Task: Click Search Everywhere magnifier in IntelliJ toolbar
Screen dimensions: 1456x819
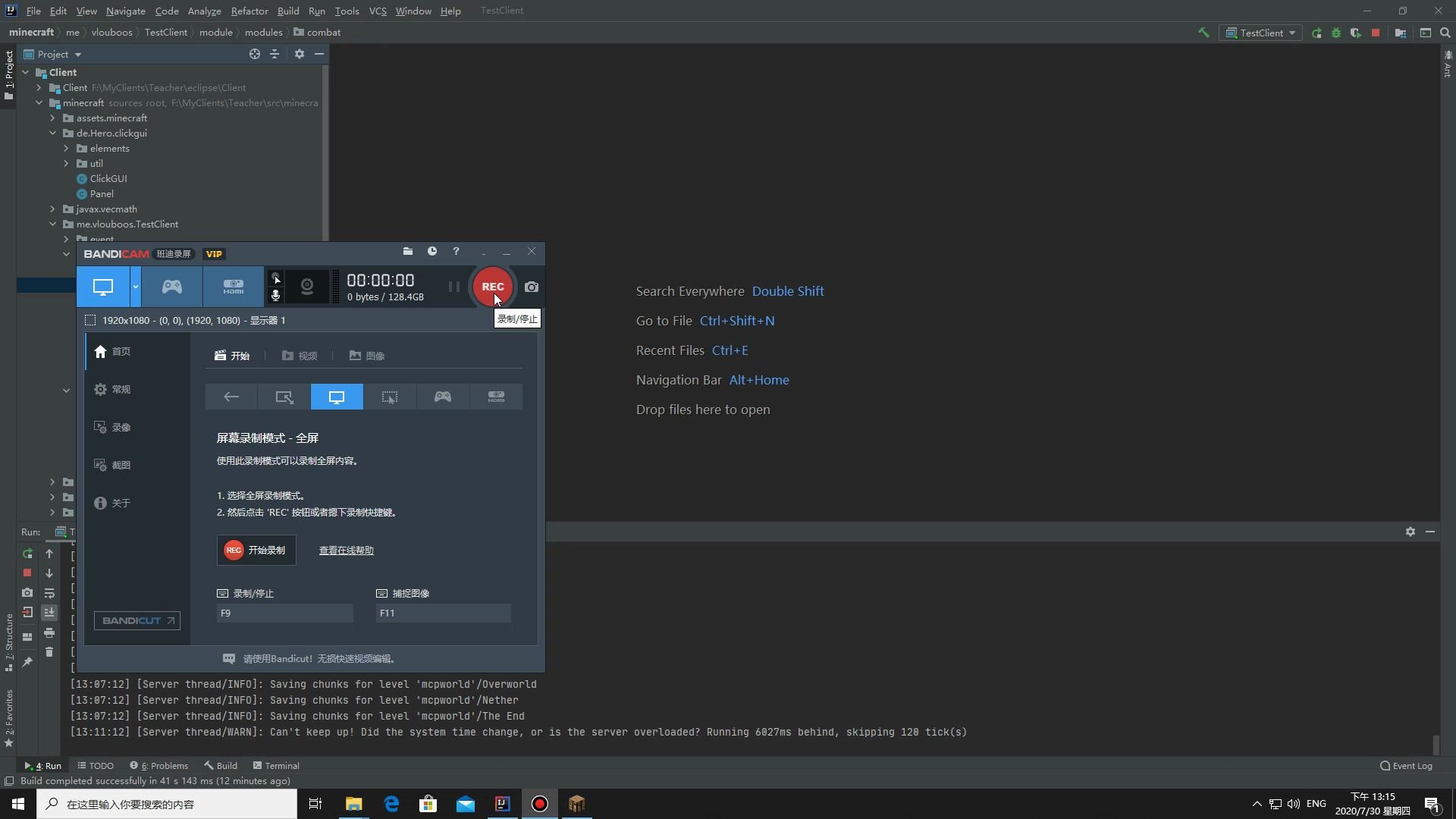Action: coord(1445,33)
